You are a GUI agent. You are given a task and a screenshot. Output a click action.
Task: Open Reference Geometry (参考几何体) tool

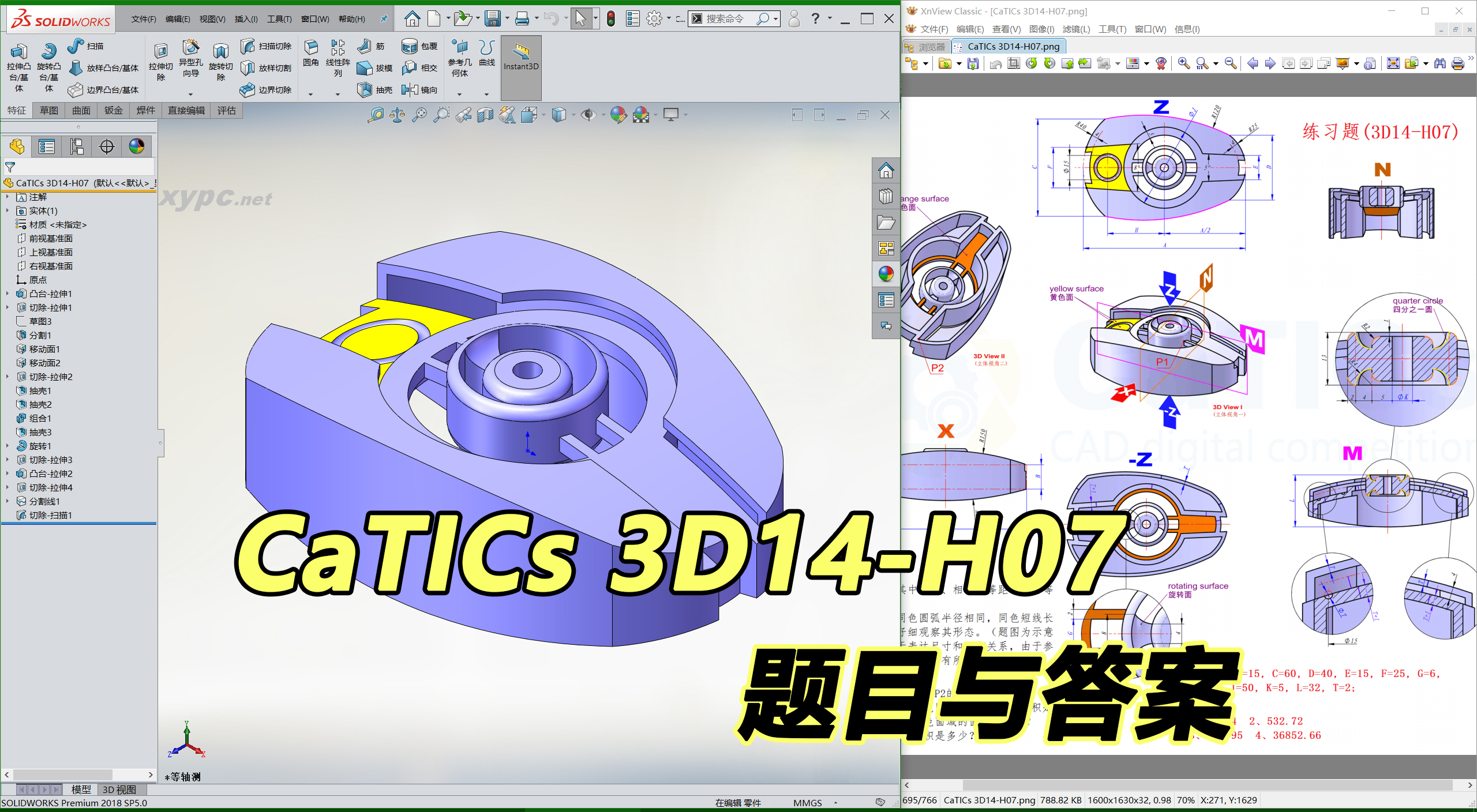pyautogui.click(x=460, y=58)
